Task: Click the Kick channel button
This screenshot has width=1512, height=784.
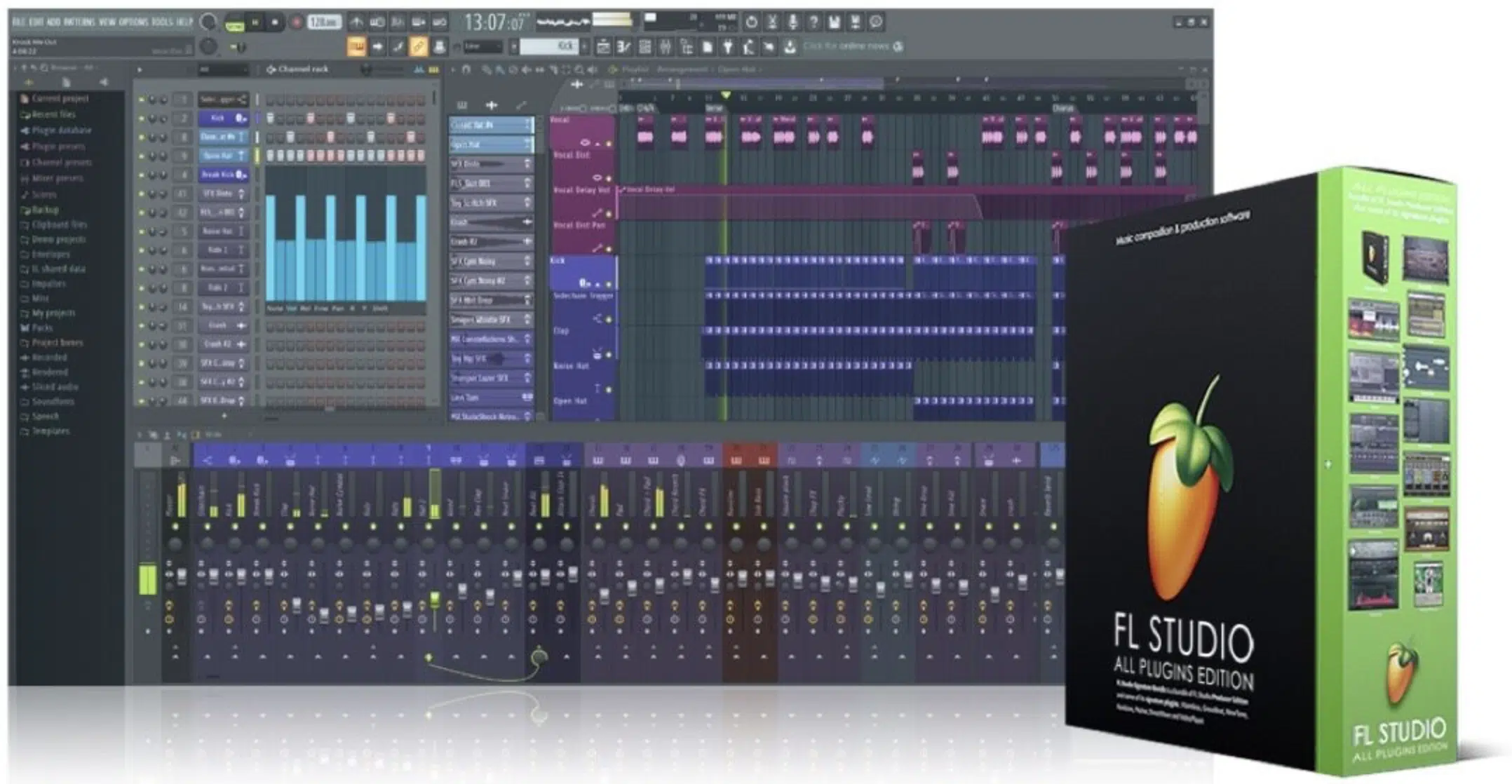Action: point(224,119)
